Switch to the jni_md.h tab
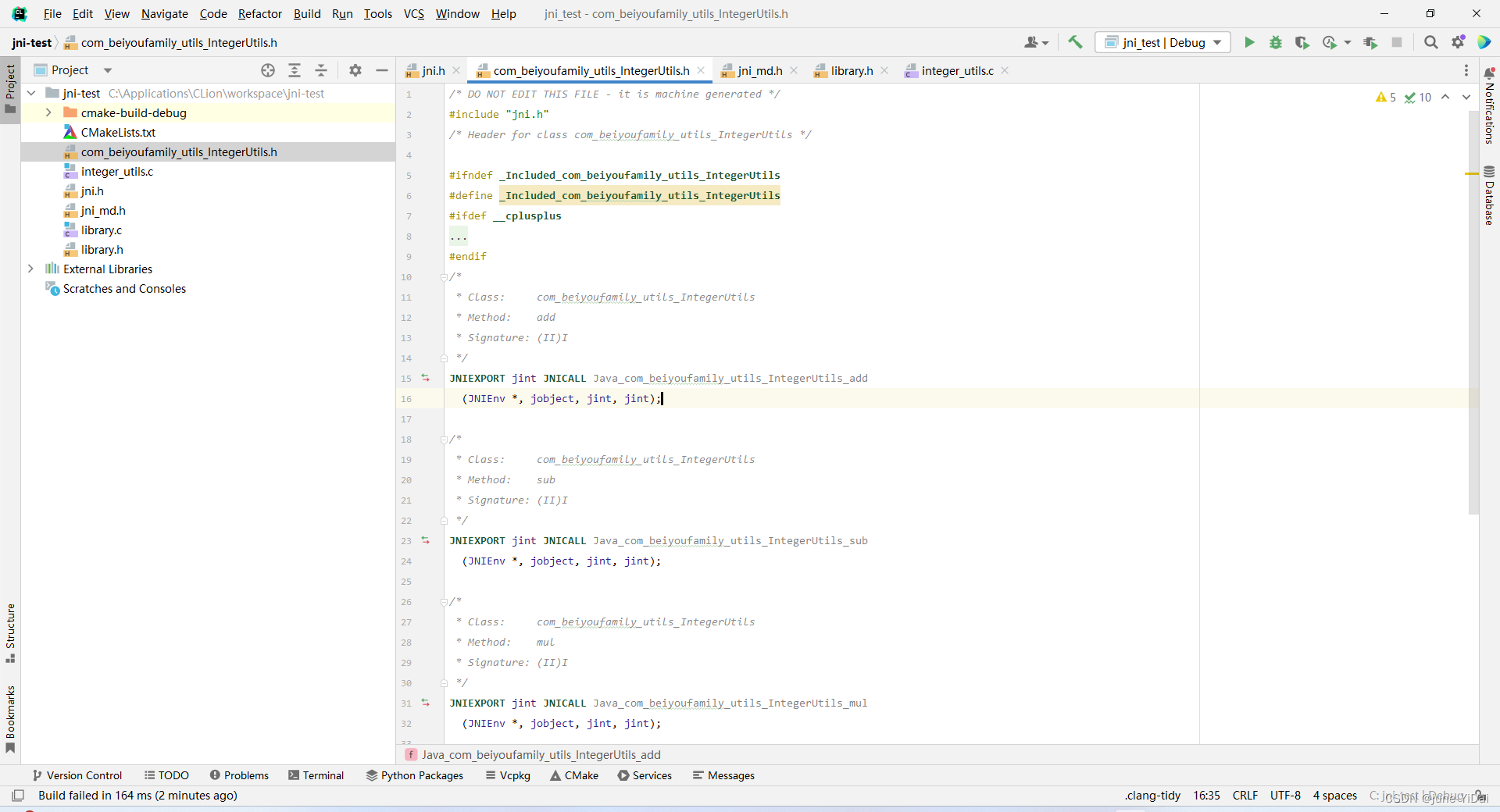Image resolution: width=1500 pixels, height=812 pixels. (x=759, y=70)
